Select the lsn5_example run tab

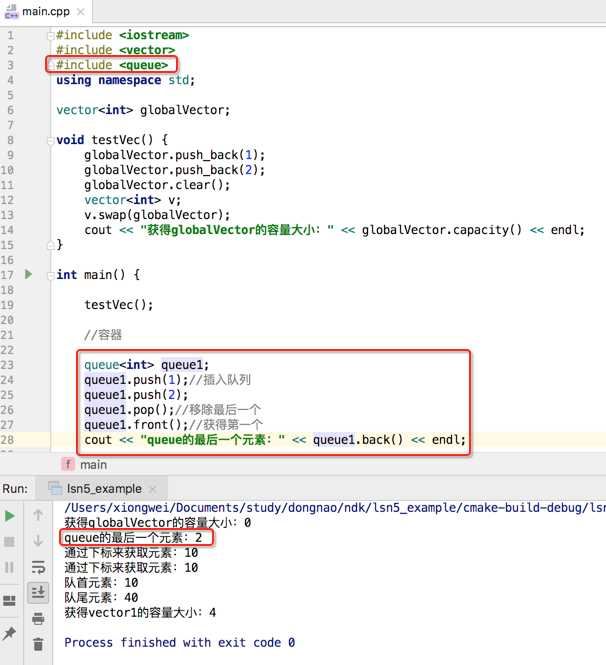pyautogui.click(x=104, y=489)
